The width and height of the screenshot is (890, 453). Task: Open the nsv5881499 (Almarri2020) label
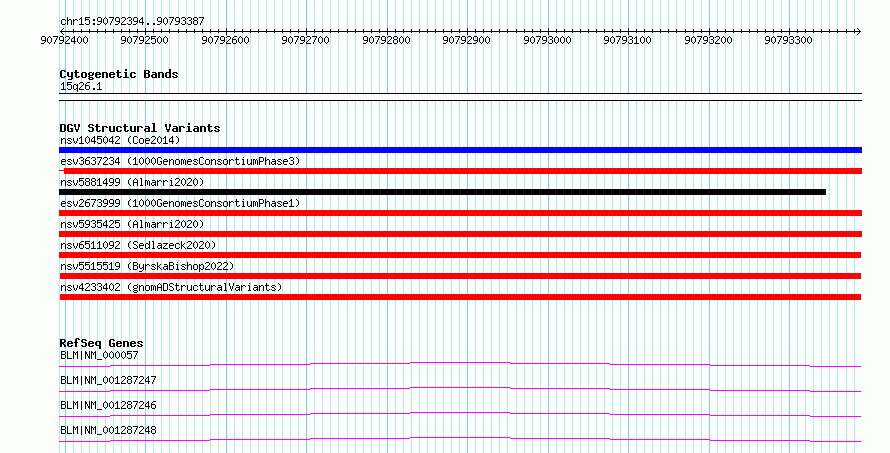click(132, 182)
